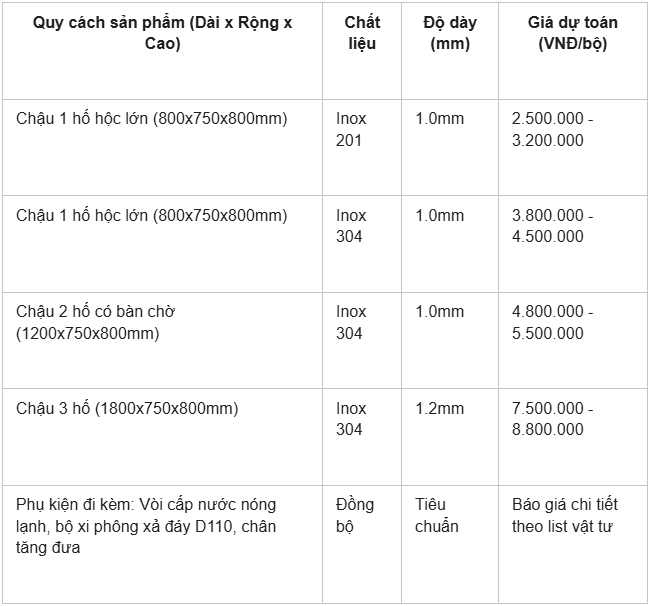Select the 'Đồng bộ' cell
The width and height of the screenshot is (651, 606).
click(362, 544)
